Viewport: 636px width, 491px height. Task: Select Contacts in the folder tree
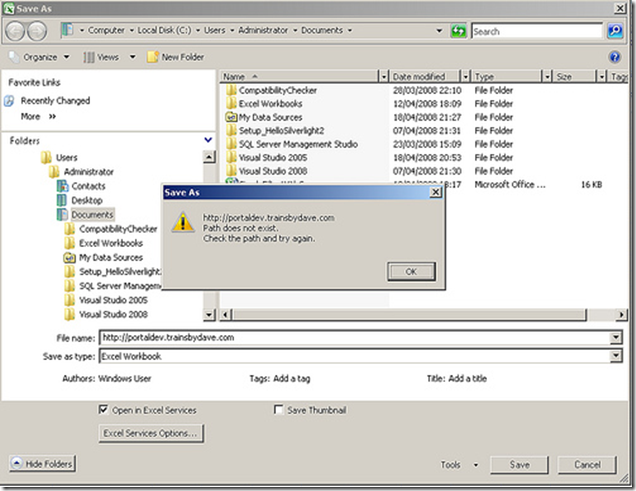point(88,186)
